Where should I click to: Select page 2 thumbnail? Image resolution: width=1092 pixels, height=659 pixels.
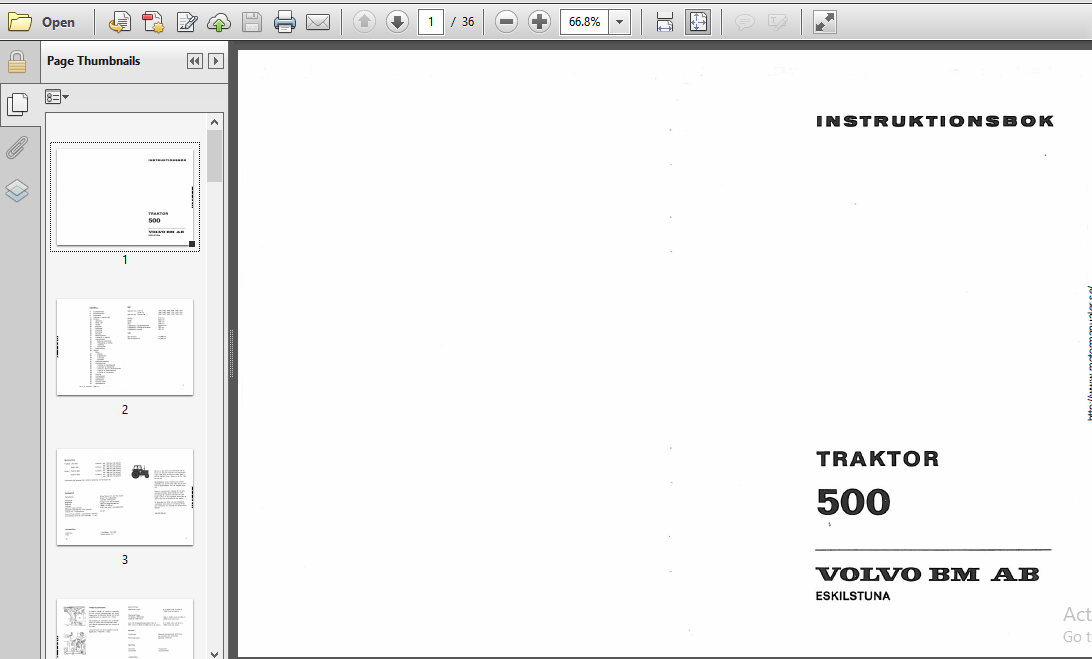tap(125, 347)
